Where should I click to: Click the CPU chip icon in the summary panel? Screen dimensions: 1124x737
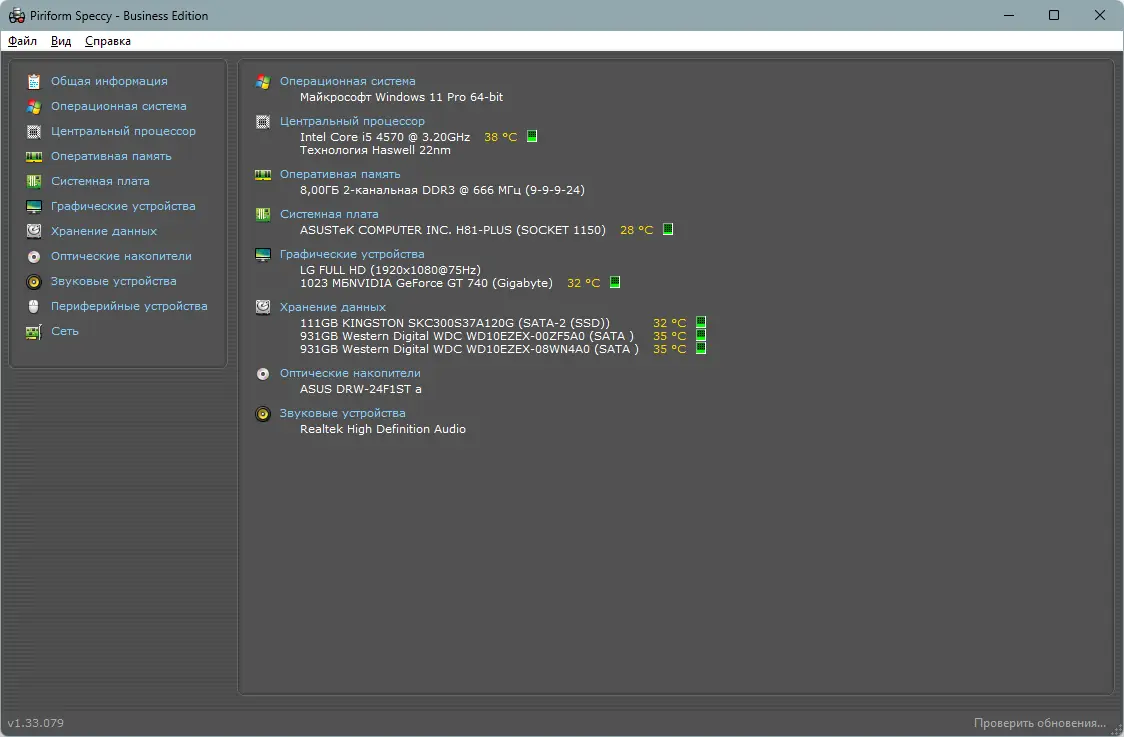click(263, 122)
